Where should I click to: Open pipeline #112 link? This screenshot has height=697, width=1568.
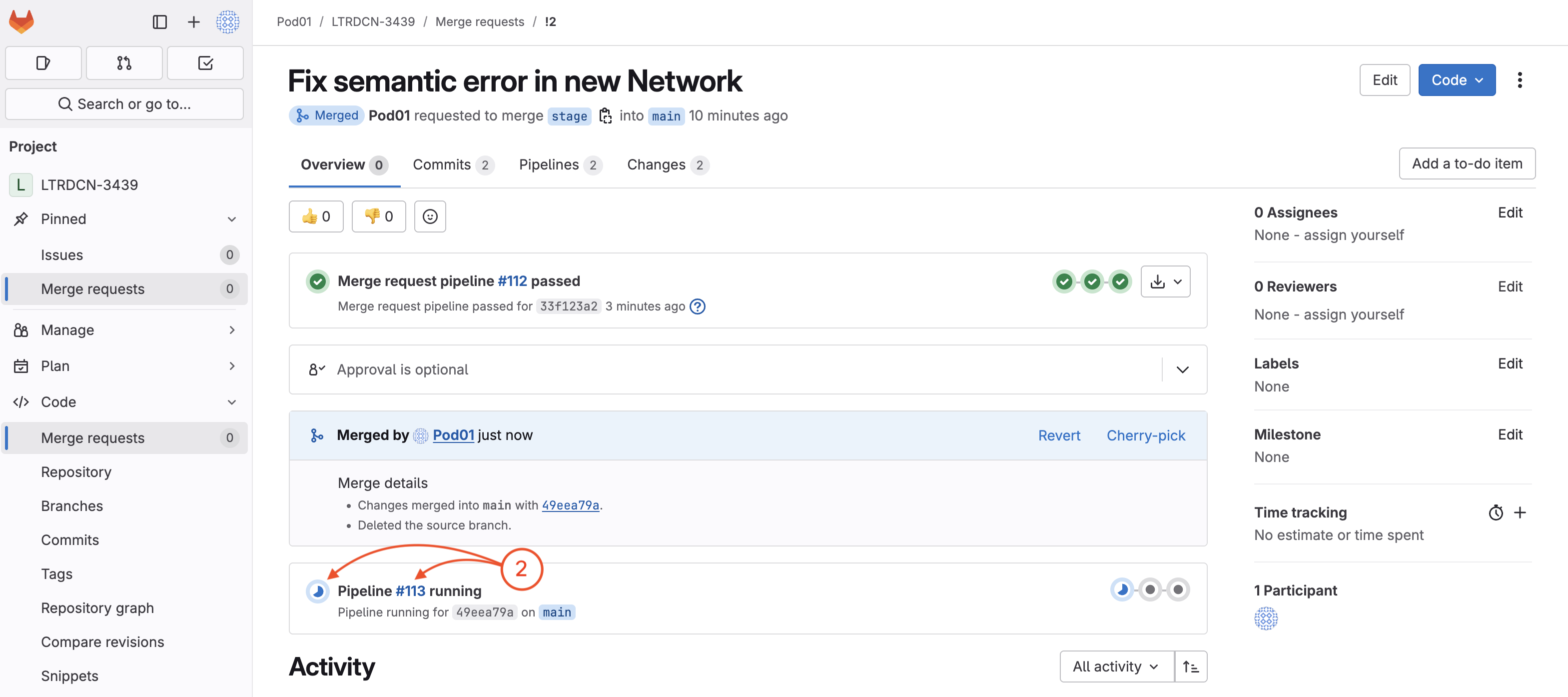[513, 281]
